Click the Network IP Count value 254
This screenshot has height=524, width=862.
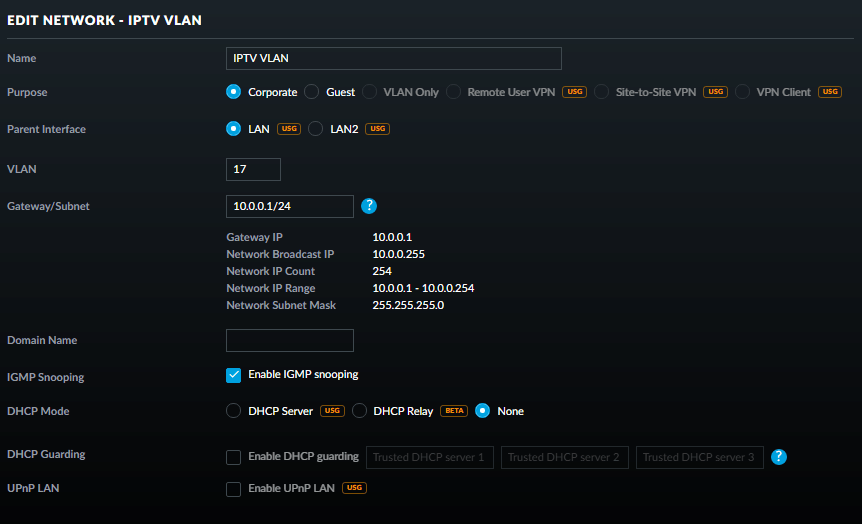[x=382, y=271]
